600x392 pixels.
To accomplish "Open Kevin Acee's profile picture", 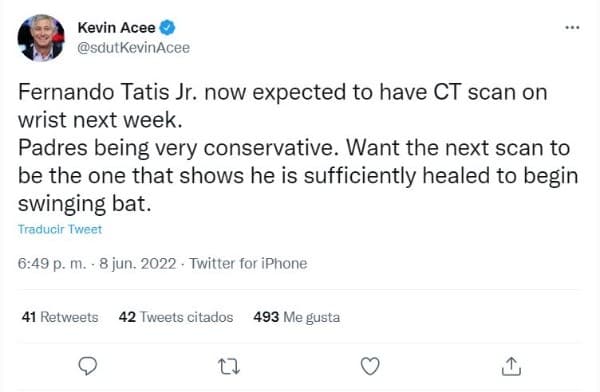I will pos(41,38).
